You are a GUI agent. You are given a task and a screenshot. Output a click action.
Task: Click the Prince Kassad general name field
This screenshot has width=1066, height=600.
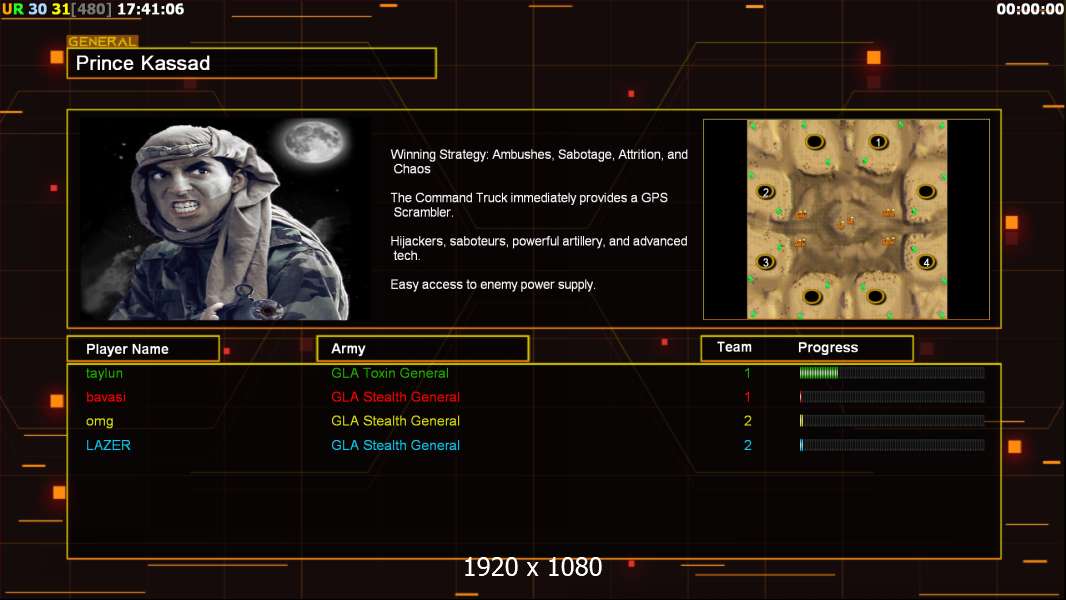pos(252,63)
